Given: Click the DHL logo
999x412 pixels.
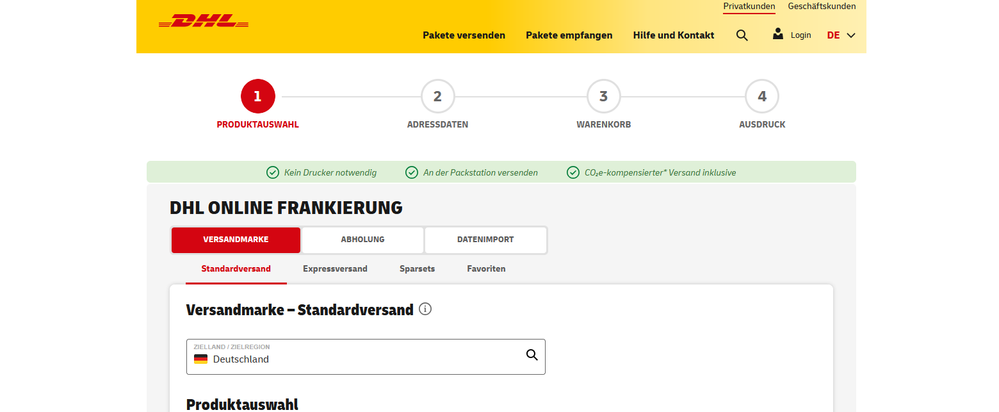Looking at the screenshot, I should 203,21.
